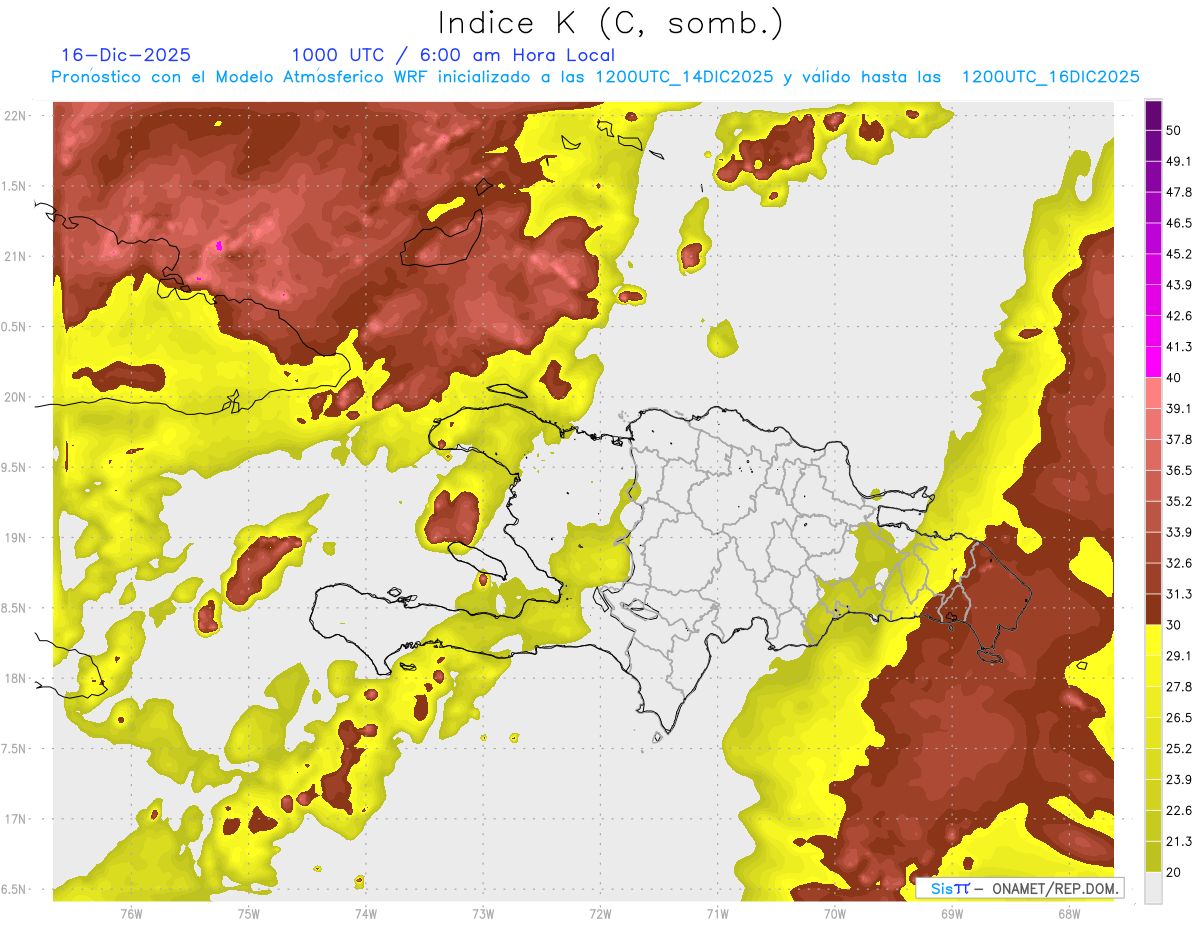Pick the dark purple swatch above 50
The image size is (1200, 927).
(1153, 115)
